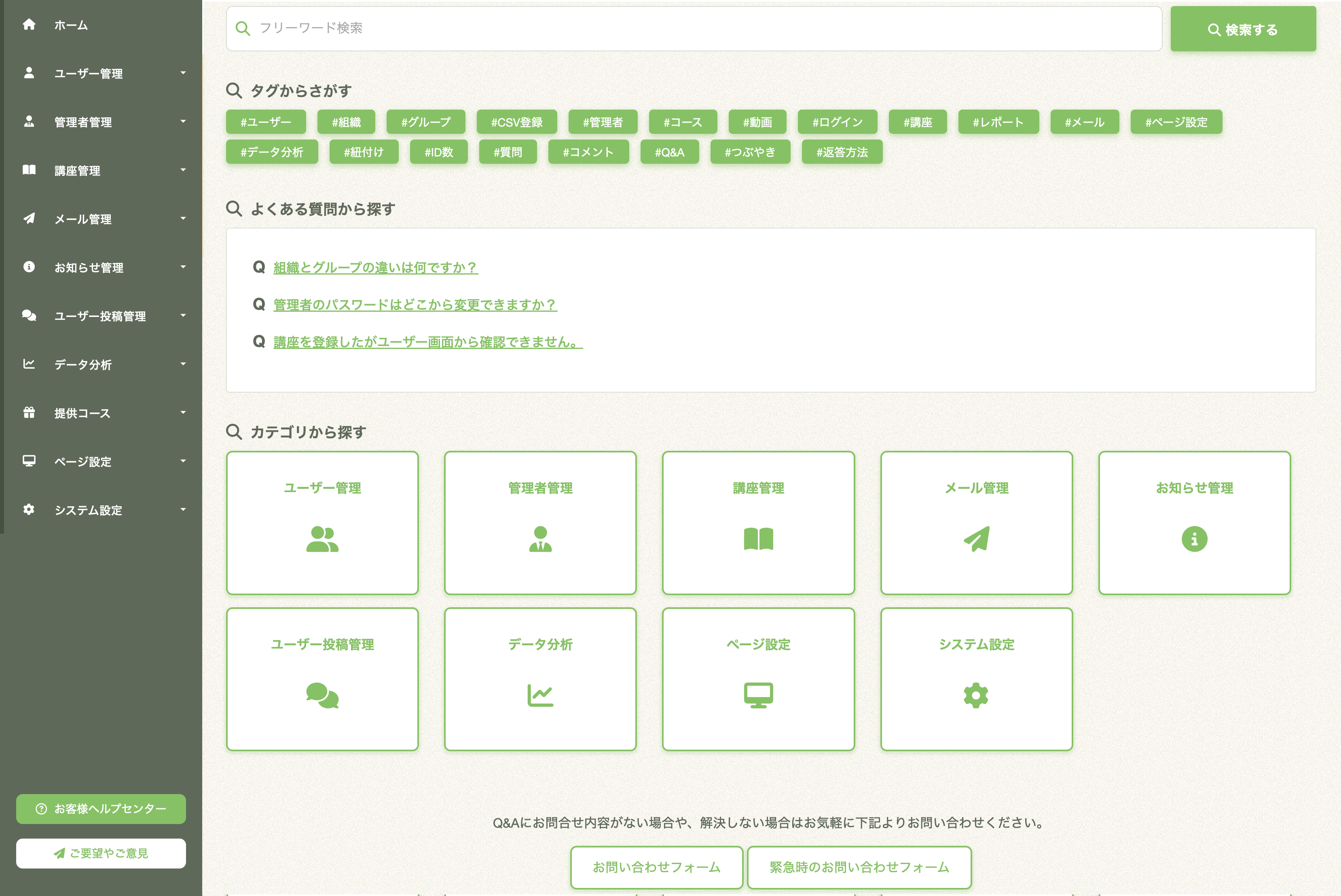Expand the データ分析 sidebar menu arrow
Screen dimensions: 1341x896
[x=183, y=364]
